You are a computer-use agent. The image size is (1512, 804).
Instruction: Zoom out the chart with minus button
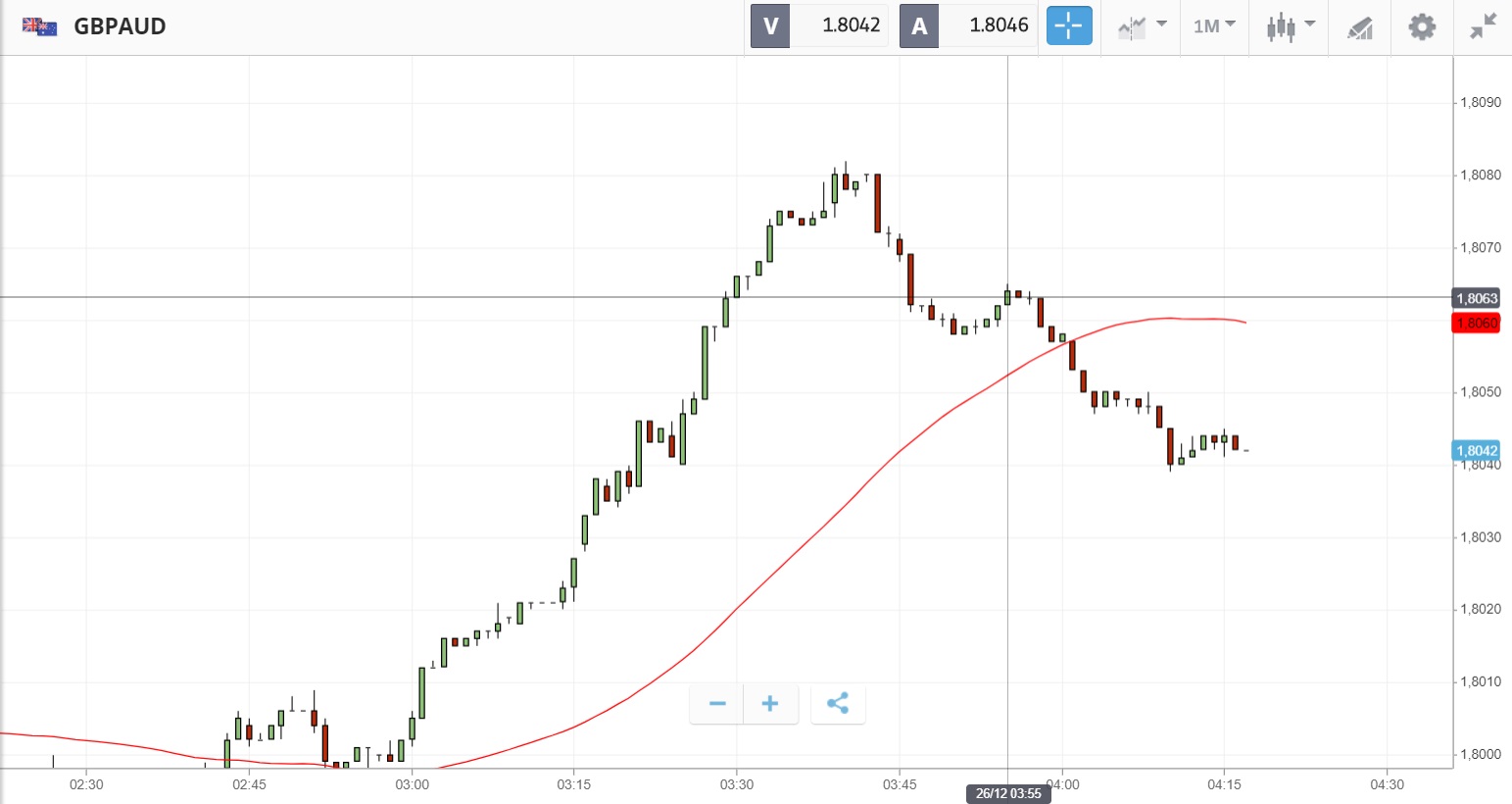pos(717,704)
